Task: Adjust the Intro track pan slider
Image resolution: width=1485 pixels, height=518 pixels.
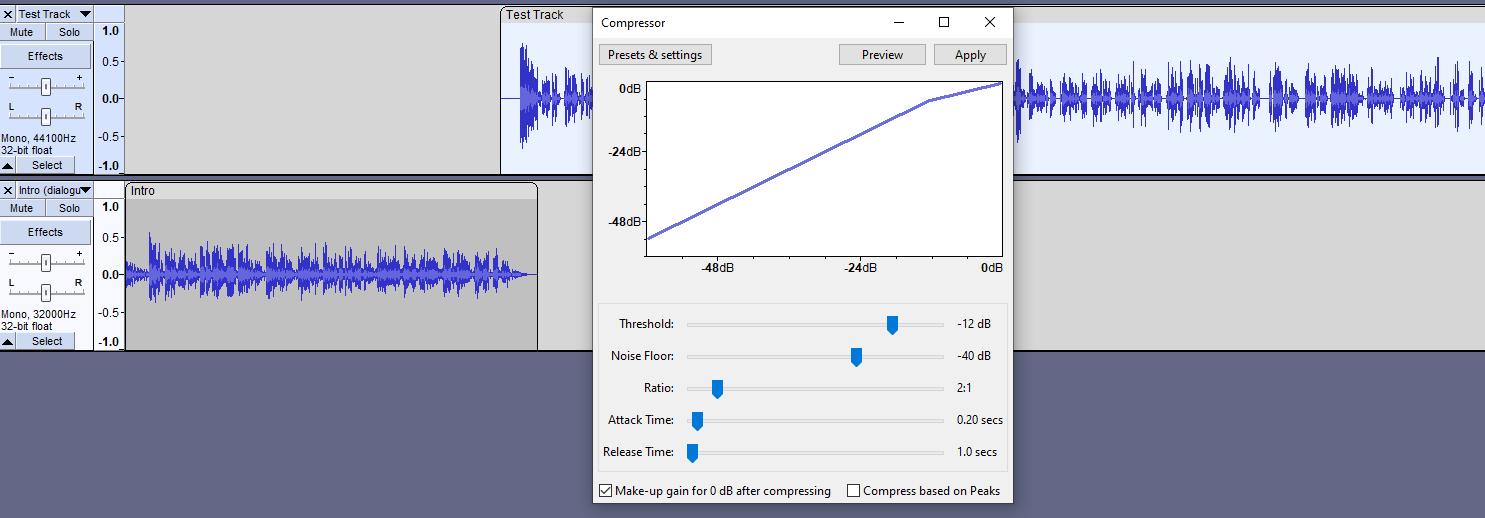Action: click(x=46, y=292)
